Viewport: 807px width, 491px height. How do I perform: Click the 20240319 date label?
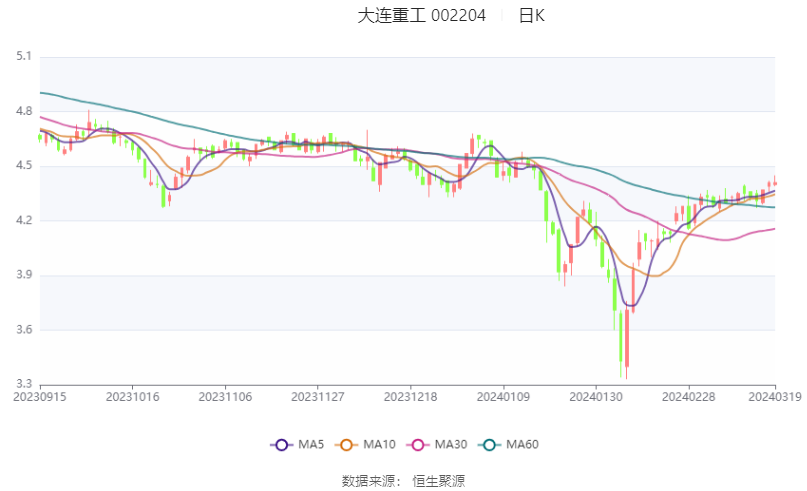775,397
